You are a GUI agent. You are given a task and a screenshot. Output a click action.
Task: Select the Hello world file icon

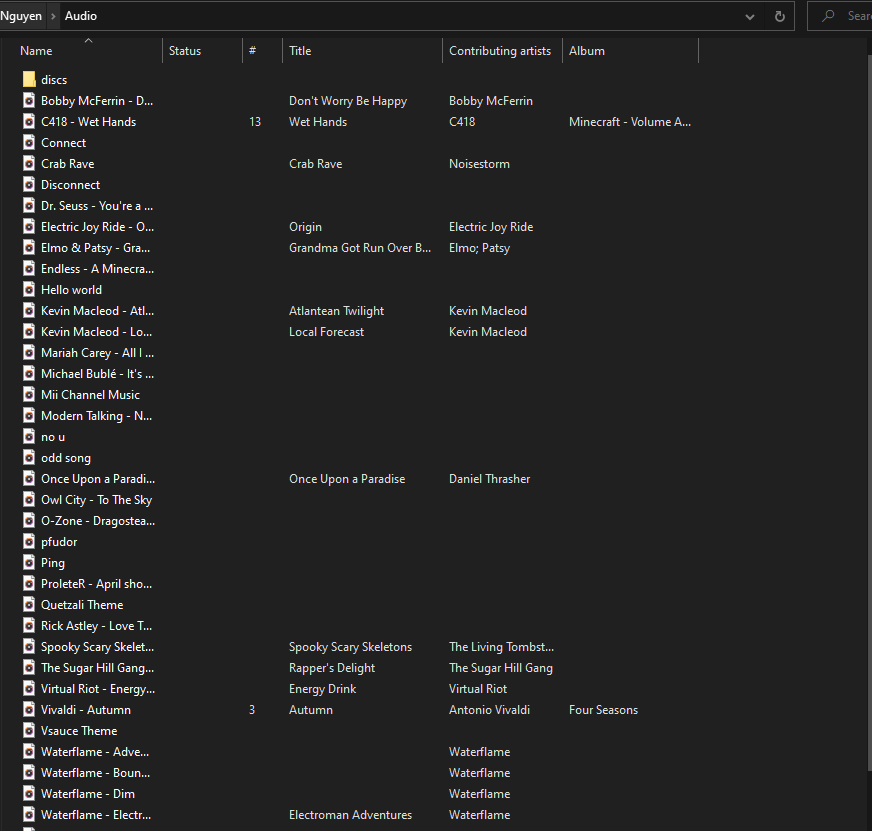pyautogui.click(x=29, y=290)
